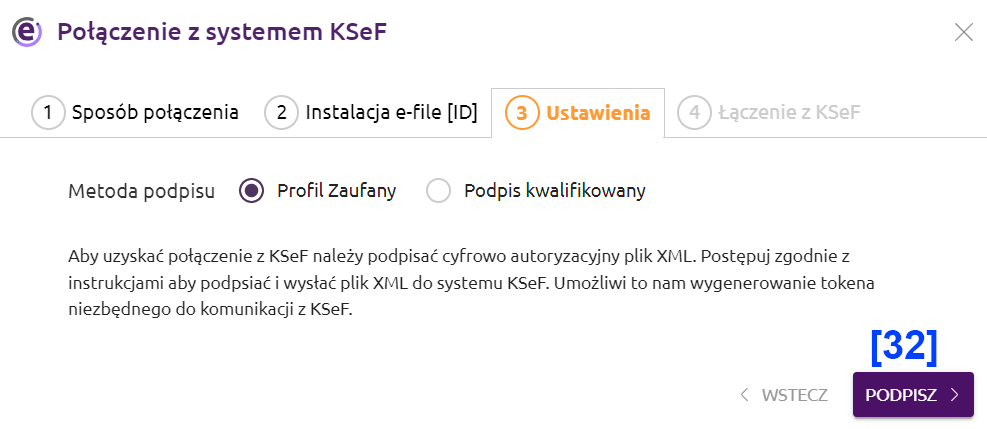Select the Podpis kwalifikowany radio button
The height and width of the screenshot is (429, 987).
click(x=439, y=191)
